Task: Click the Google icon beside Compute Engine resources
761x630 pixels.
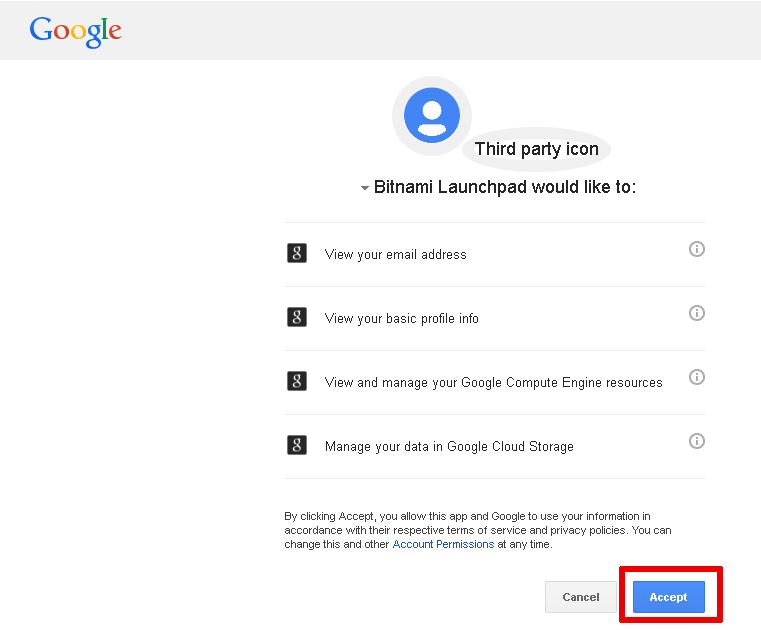Action: click(x=297, y=381)
